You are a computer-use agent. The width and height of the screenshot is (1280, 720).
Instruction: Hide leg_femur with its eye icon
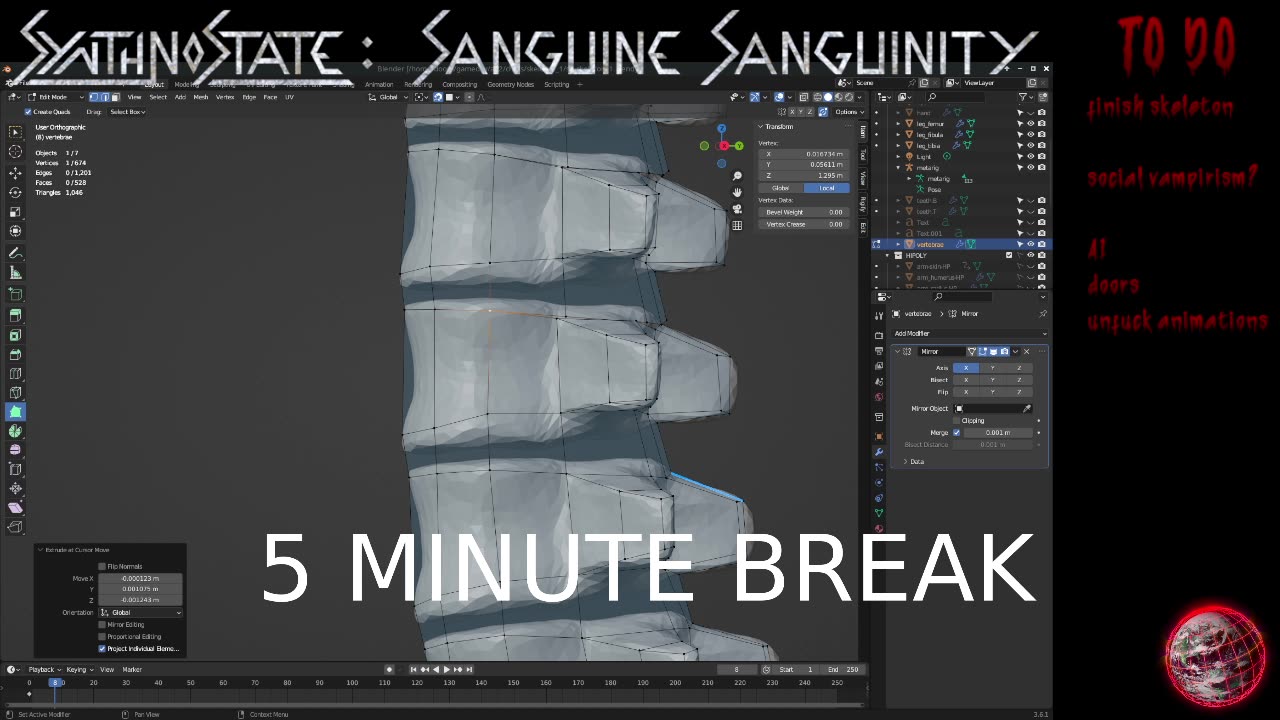pyautogui.click(x=1031, y=123)
